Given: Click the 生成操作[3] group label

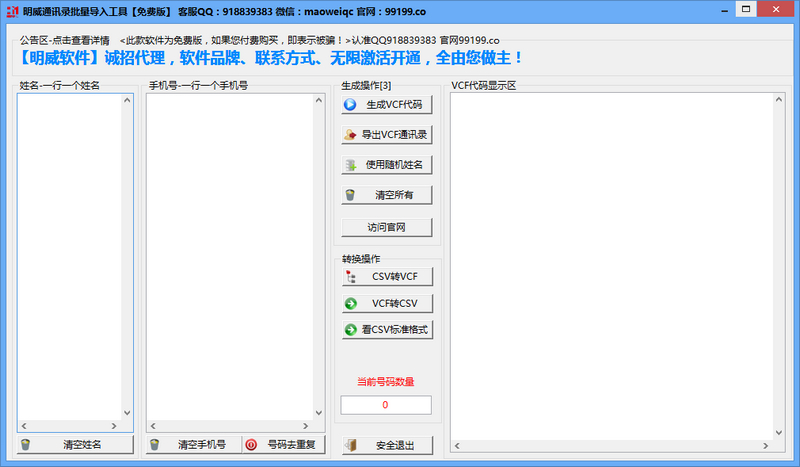Looking at the screenshot, I should 366,86.
